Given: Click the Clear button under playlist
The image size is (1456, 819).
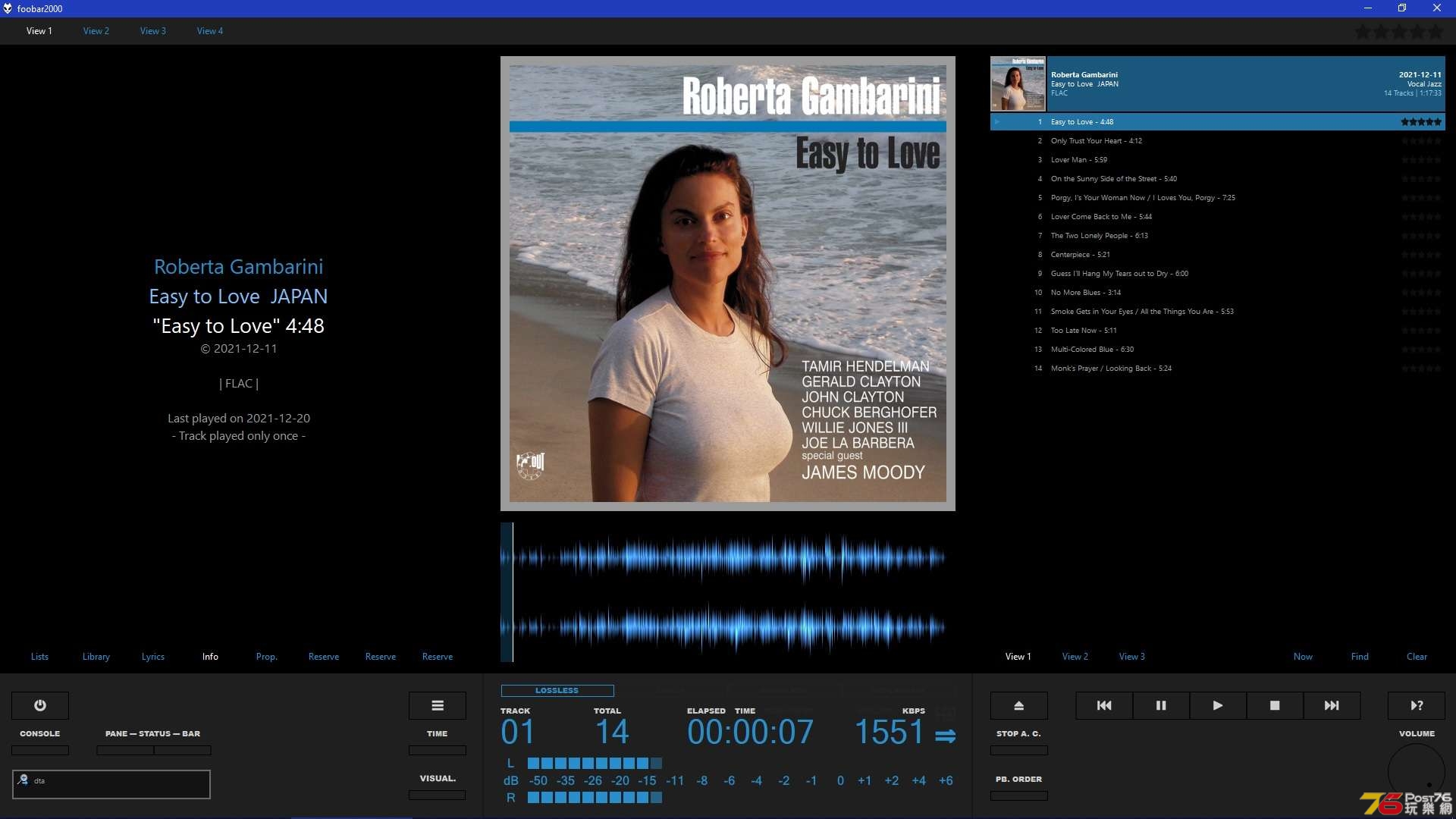Looking at the screenshot, I should 1417,657.
